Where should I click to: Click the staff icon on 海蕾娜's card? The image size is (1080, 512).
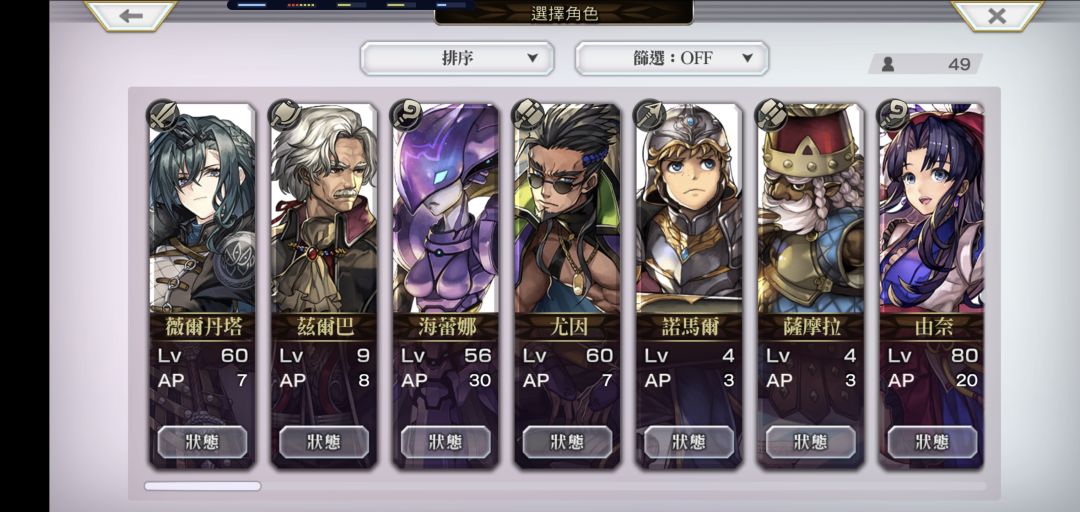click(x=406, y=115)
